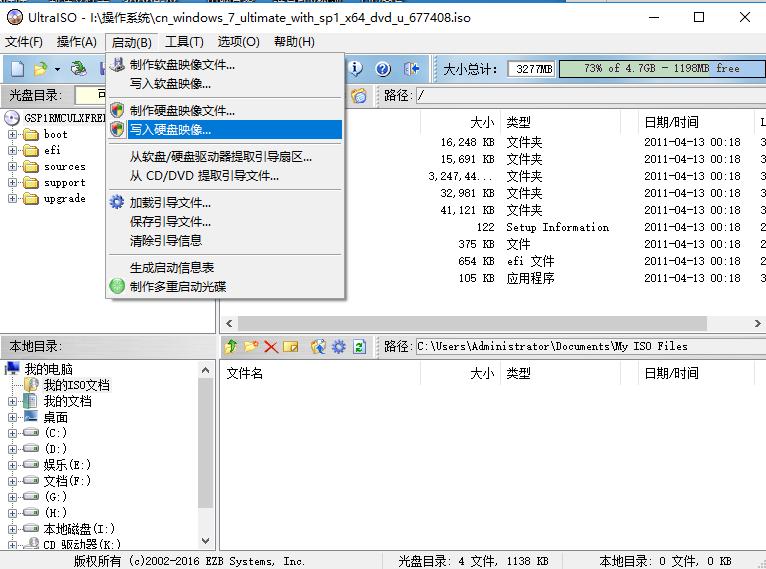Click the green refresh icon in local toolbar
Screen dimensions: 766x569
point(359,347)
